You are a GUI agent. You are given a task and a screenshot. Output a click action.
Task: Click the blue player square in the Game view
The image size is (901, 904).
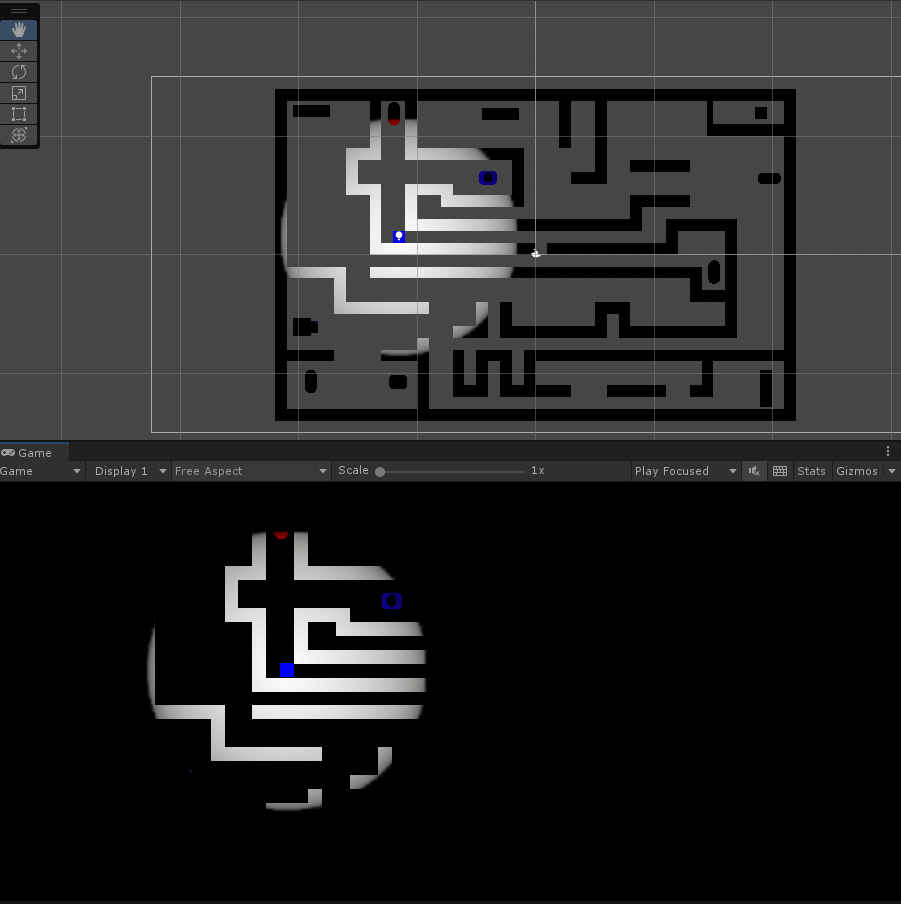[287, 670]
